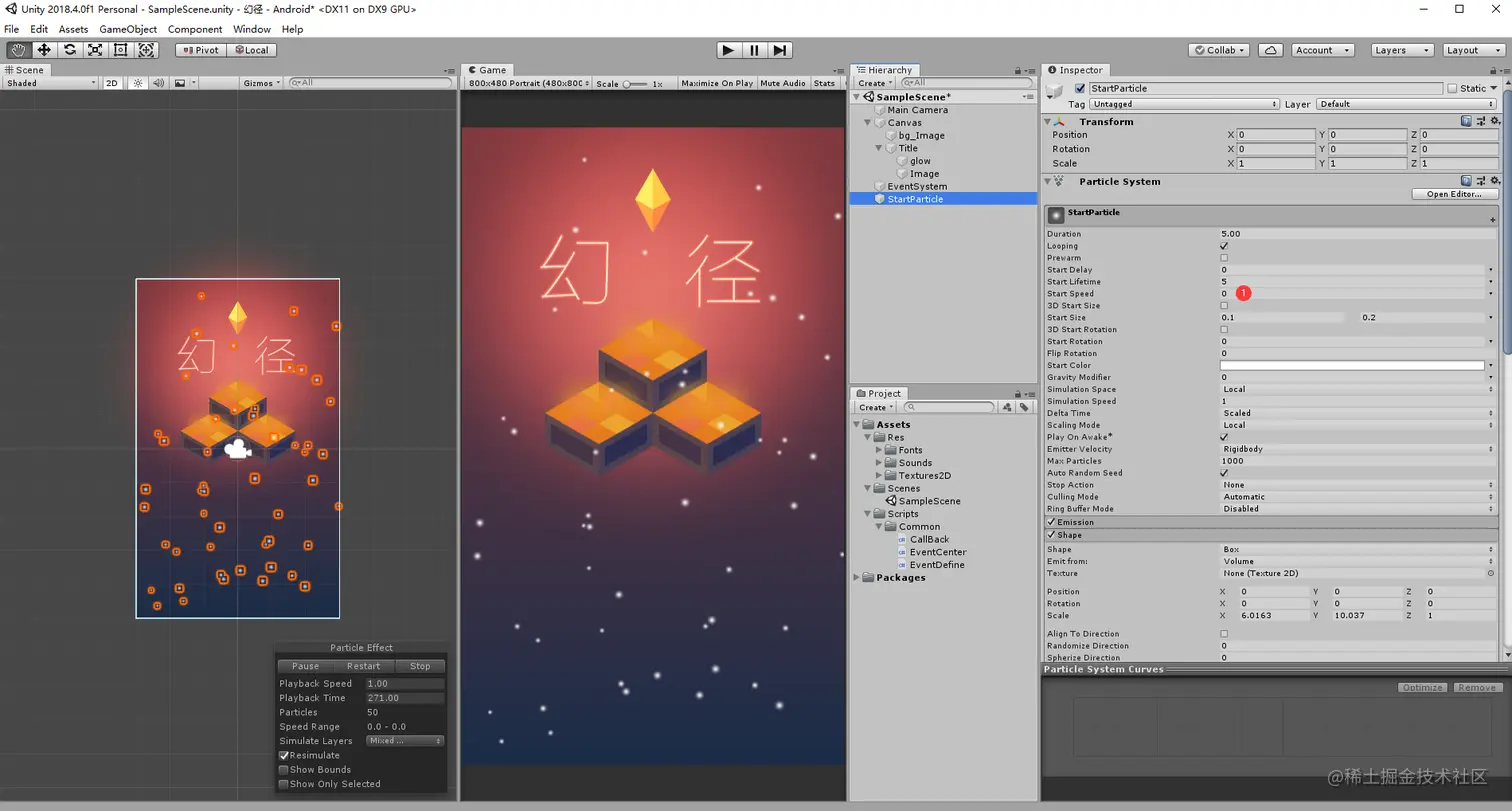Tick the Static checkbox
This screenshot has height=811, width=1512.
(1452, 88)
